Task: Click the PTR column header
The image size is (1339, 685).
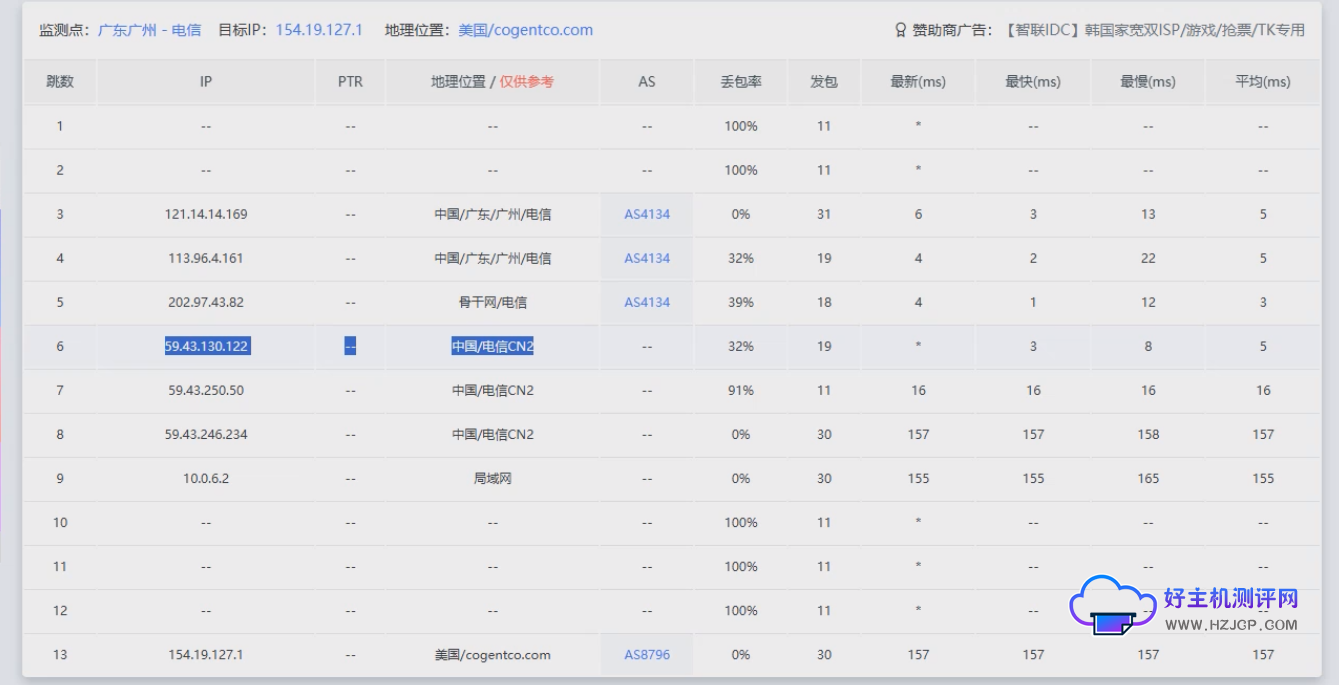Action: click(350, 81)
